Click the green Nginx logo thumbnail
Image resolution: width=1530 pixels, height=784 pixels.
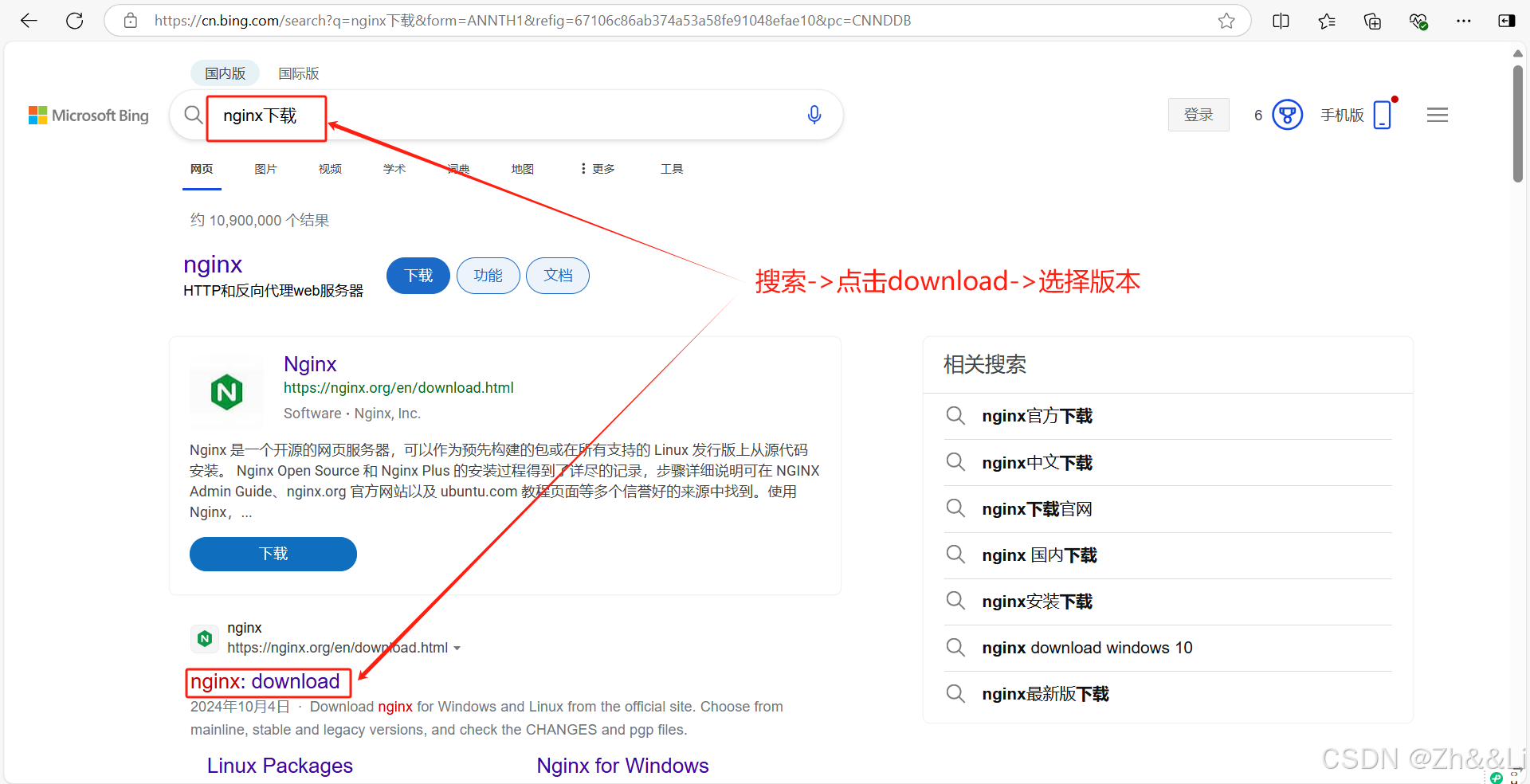click(x=226, y=392)
